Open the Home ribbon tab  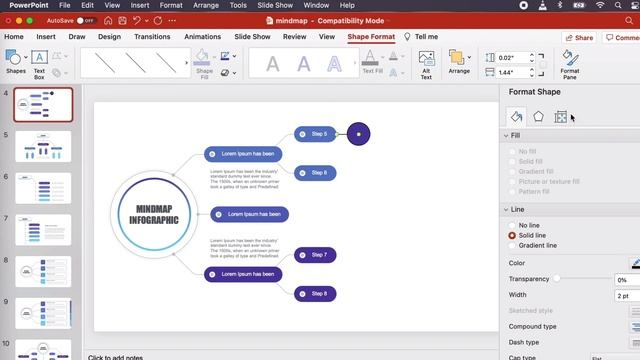tap(14, 37)
